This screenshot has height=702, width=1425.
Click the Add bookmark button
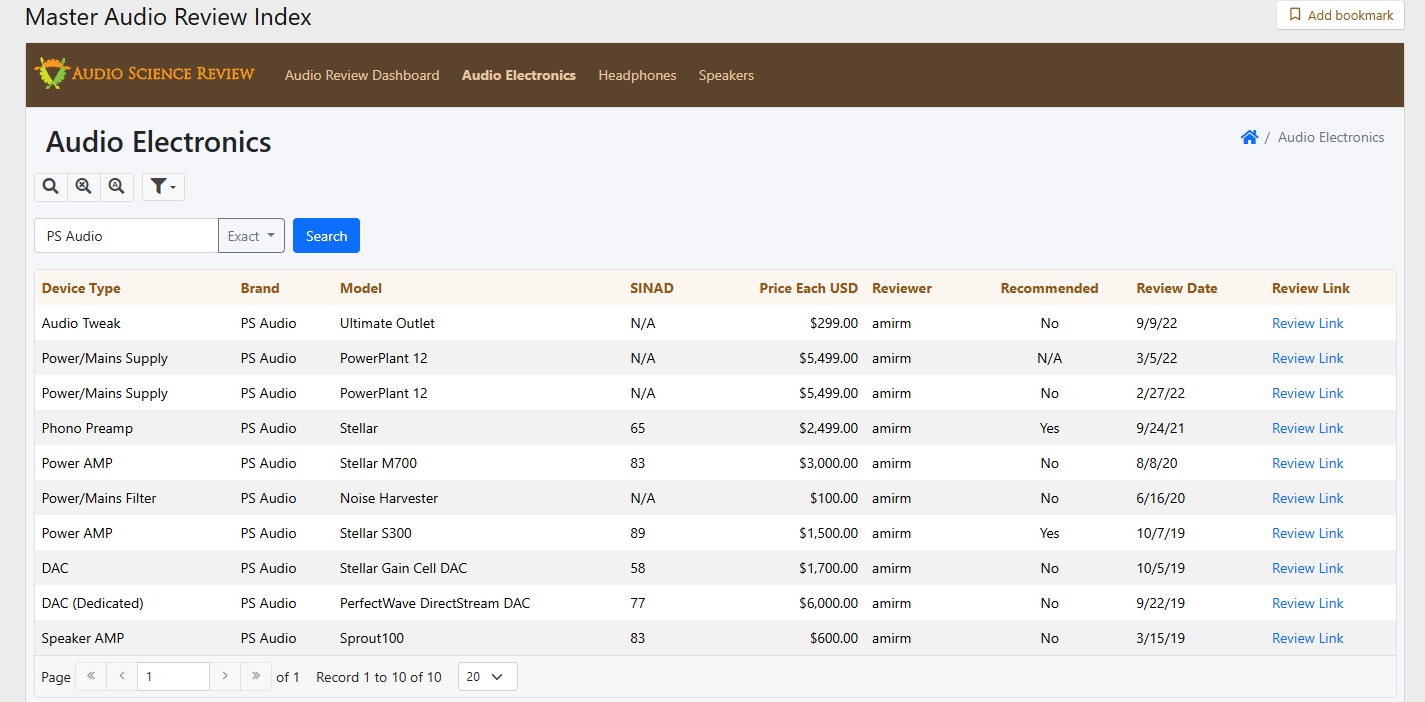click(1341, 15)
